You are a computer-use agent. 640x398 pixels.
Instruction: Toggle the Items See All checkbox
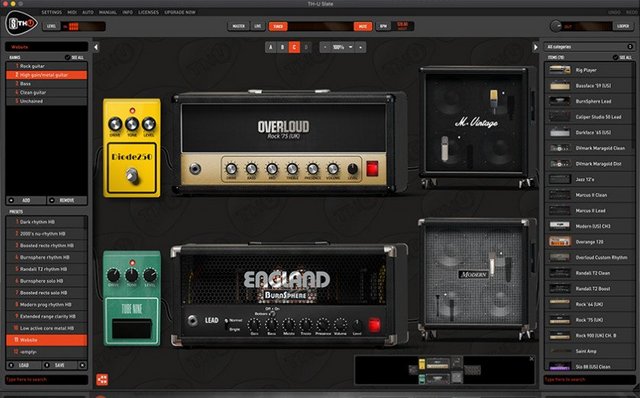(x=615, y=58)
